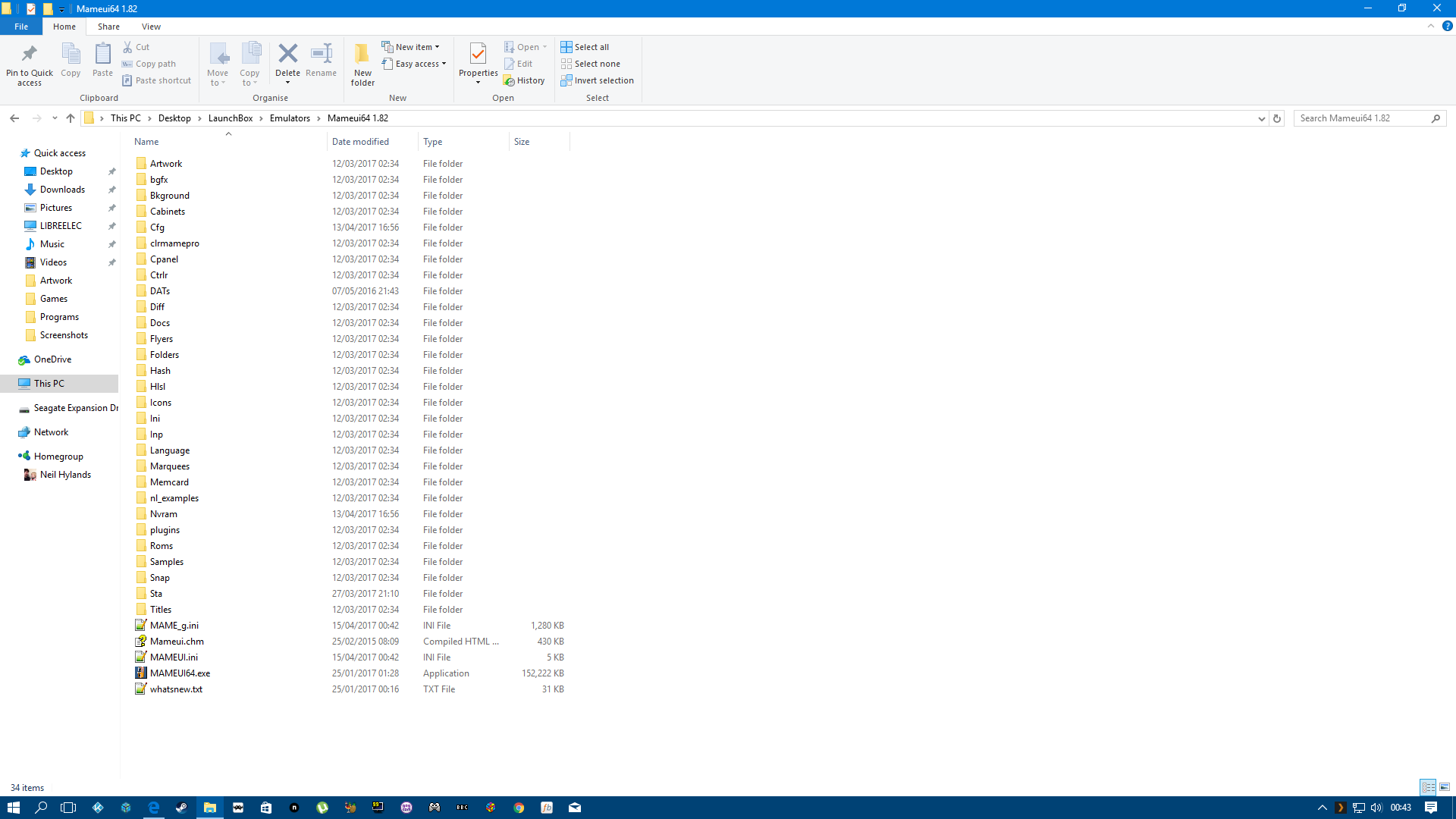
Task: Open the recent locations dropdown arrow
Action: pos(55,118)
